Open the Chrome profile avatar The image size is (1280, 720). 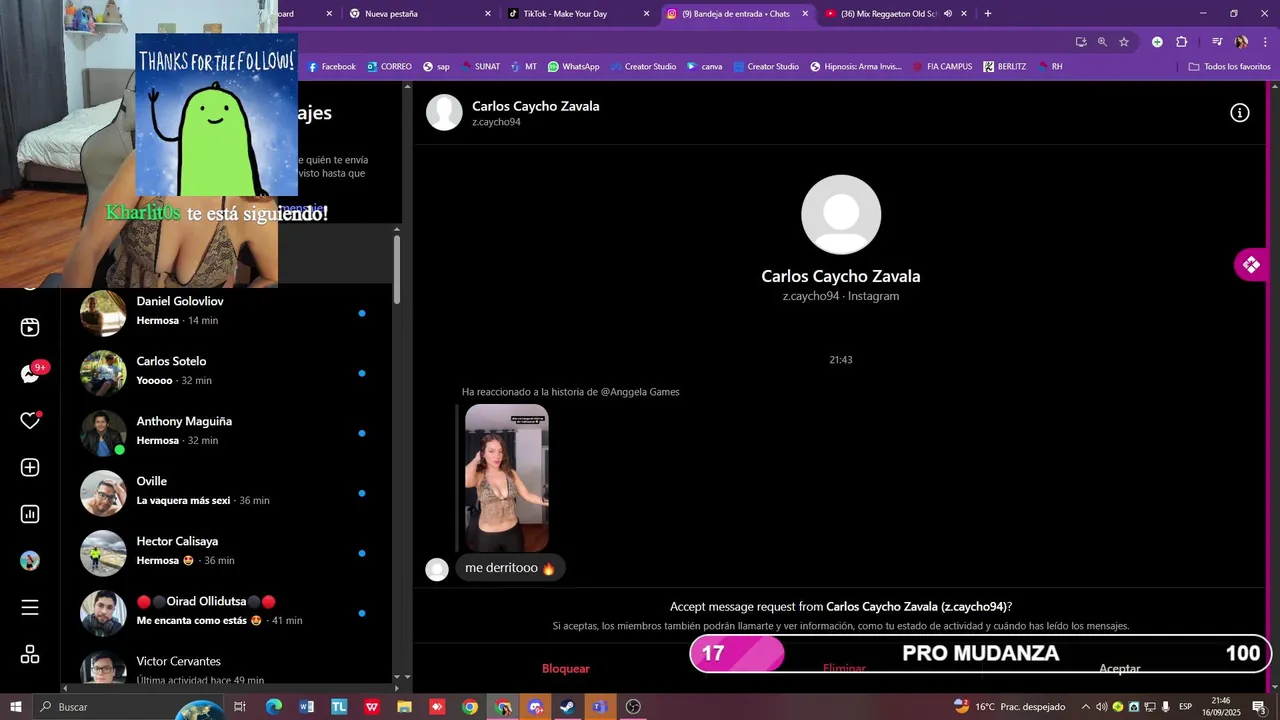(1241, 42)
